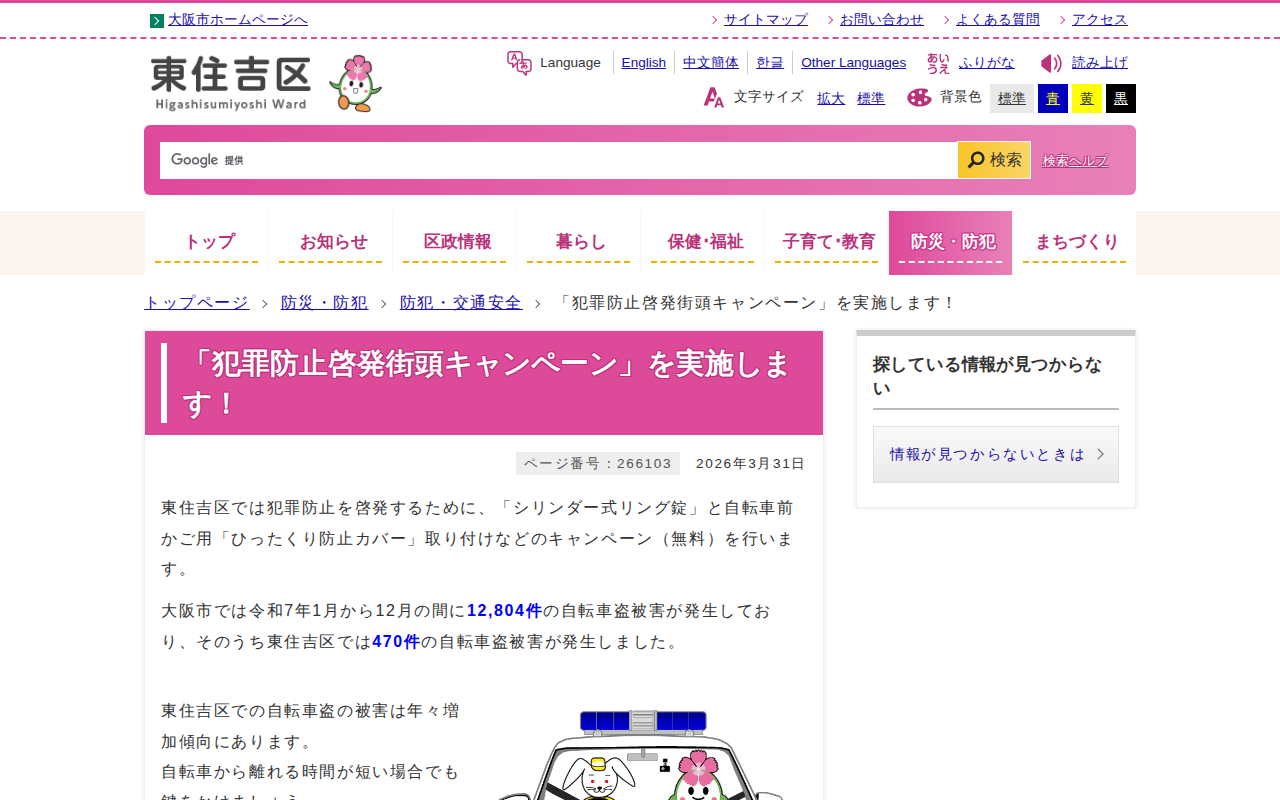The width and height of the screenshot is (1280, 800).
Task: Open the 暮らし navigation tab
Action: pos(579,243)
